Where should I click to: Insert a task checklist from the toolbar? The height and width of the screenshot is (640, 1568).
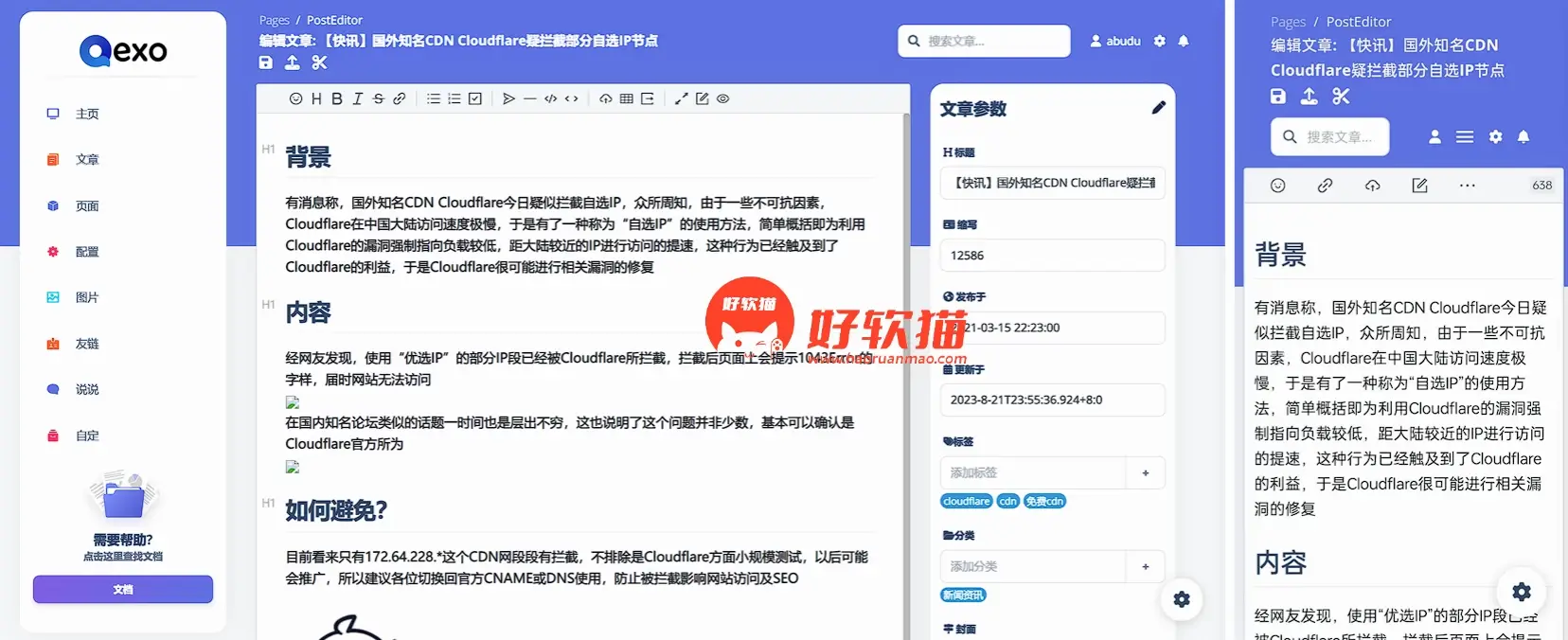point(475,98)
